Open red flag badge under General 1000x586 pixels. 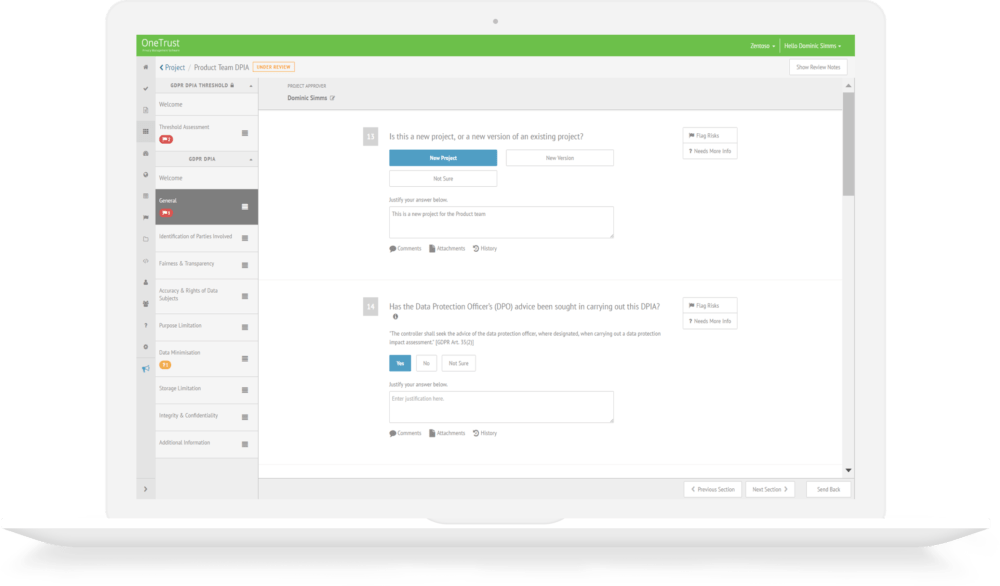(x=166, y=213)
